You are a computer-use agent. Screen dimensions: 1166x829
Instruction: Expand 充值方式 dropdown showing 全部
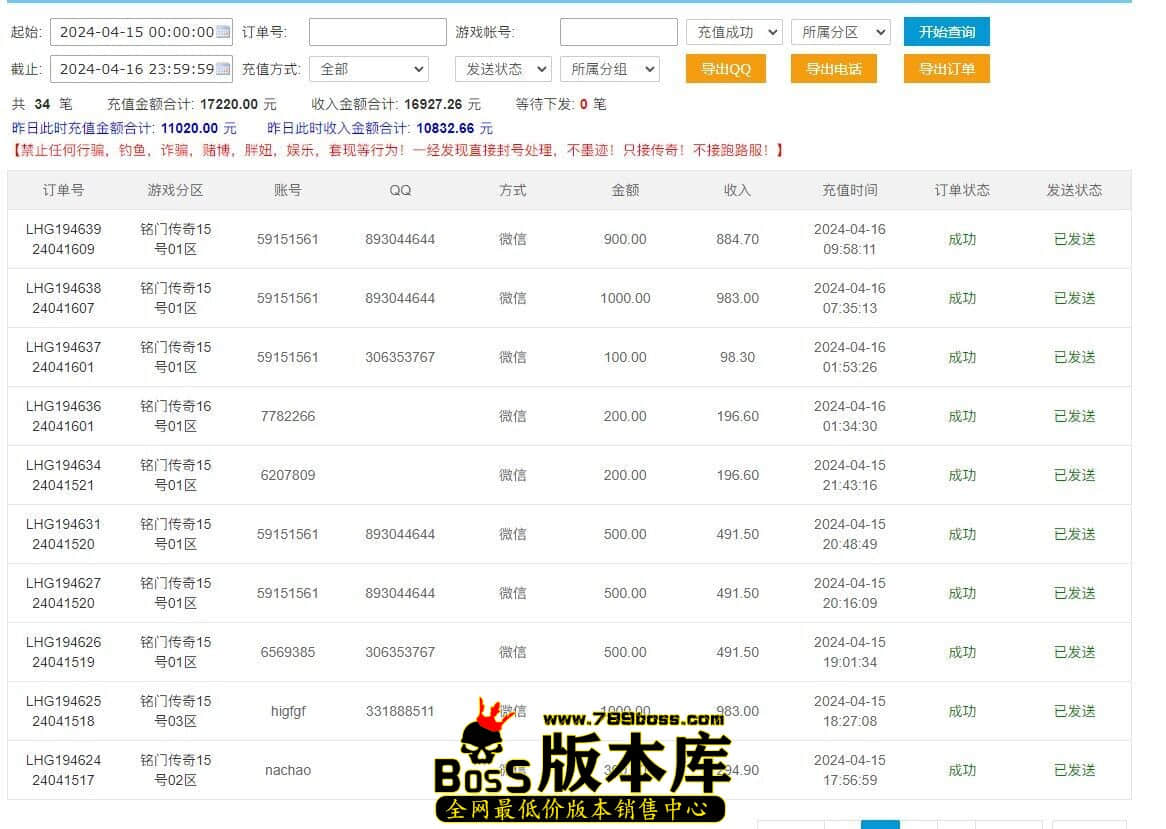pos(368,69)
